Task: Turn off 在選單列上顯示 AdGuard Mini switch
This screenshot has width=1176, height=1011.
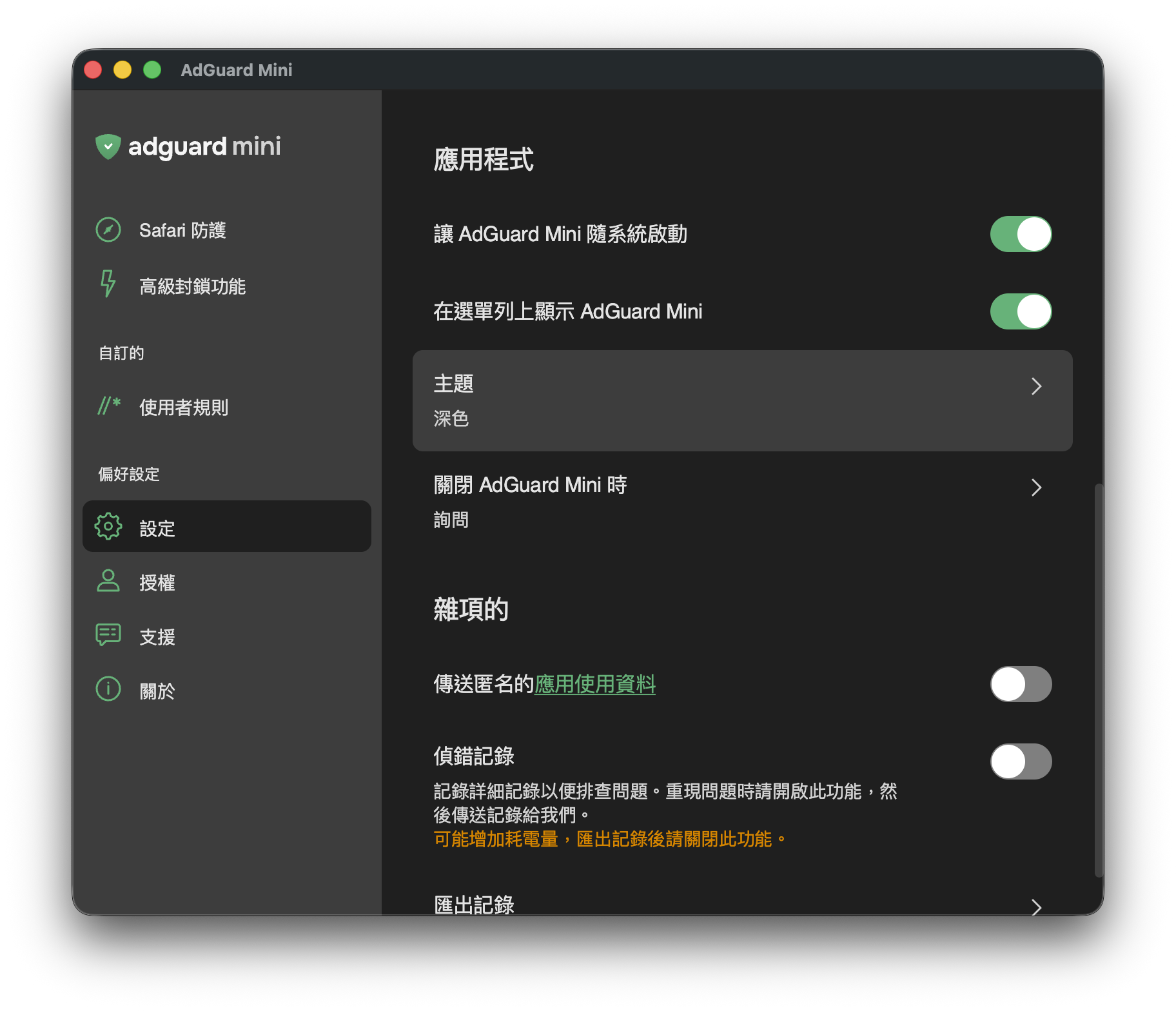Action: tap(1021, 311)
